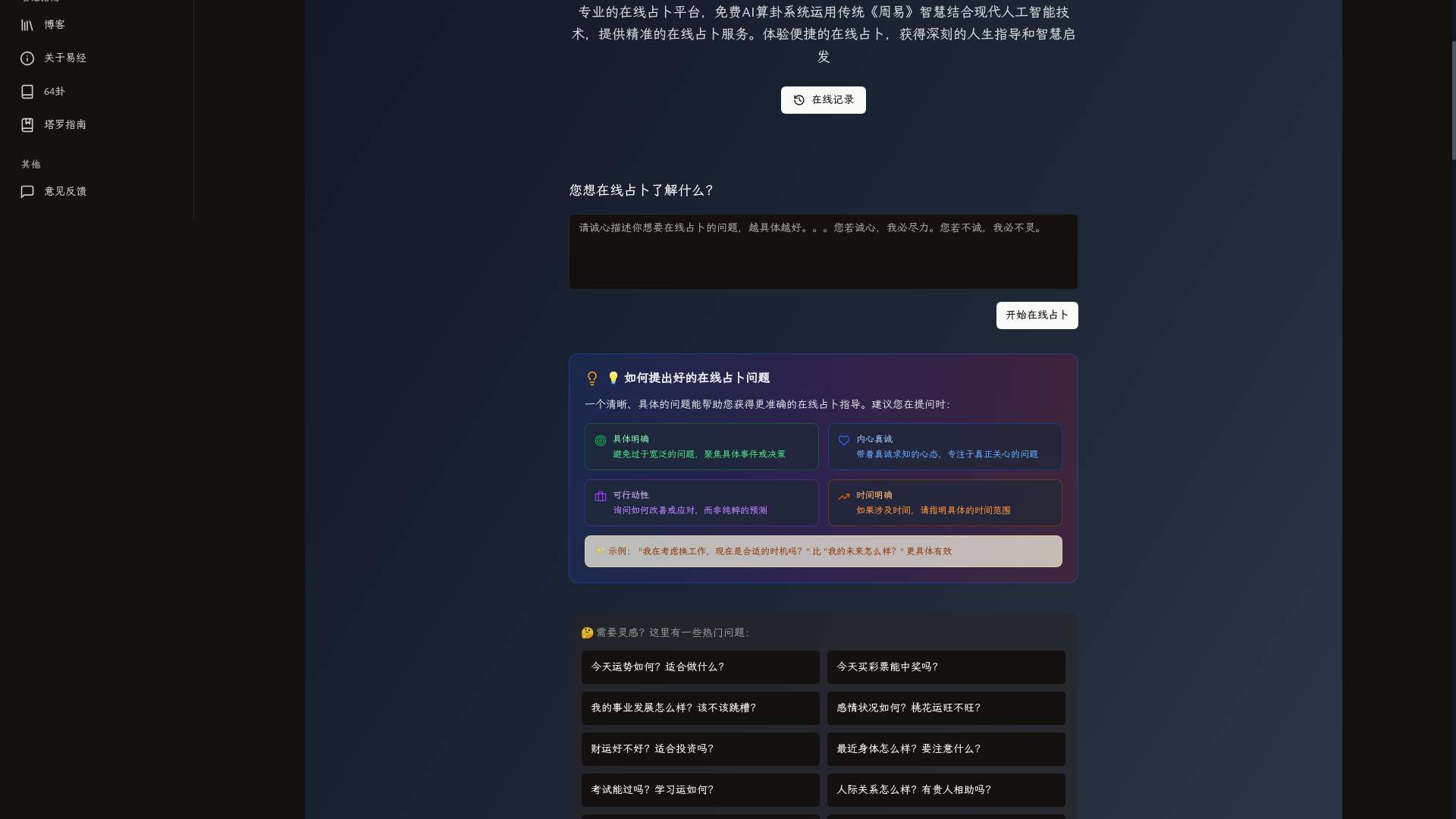The height and width of the screenshot is (819, 1456).
Task: Click the 在线记录 button
Action: pos(824,100)
